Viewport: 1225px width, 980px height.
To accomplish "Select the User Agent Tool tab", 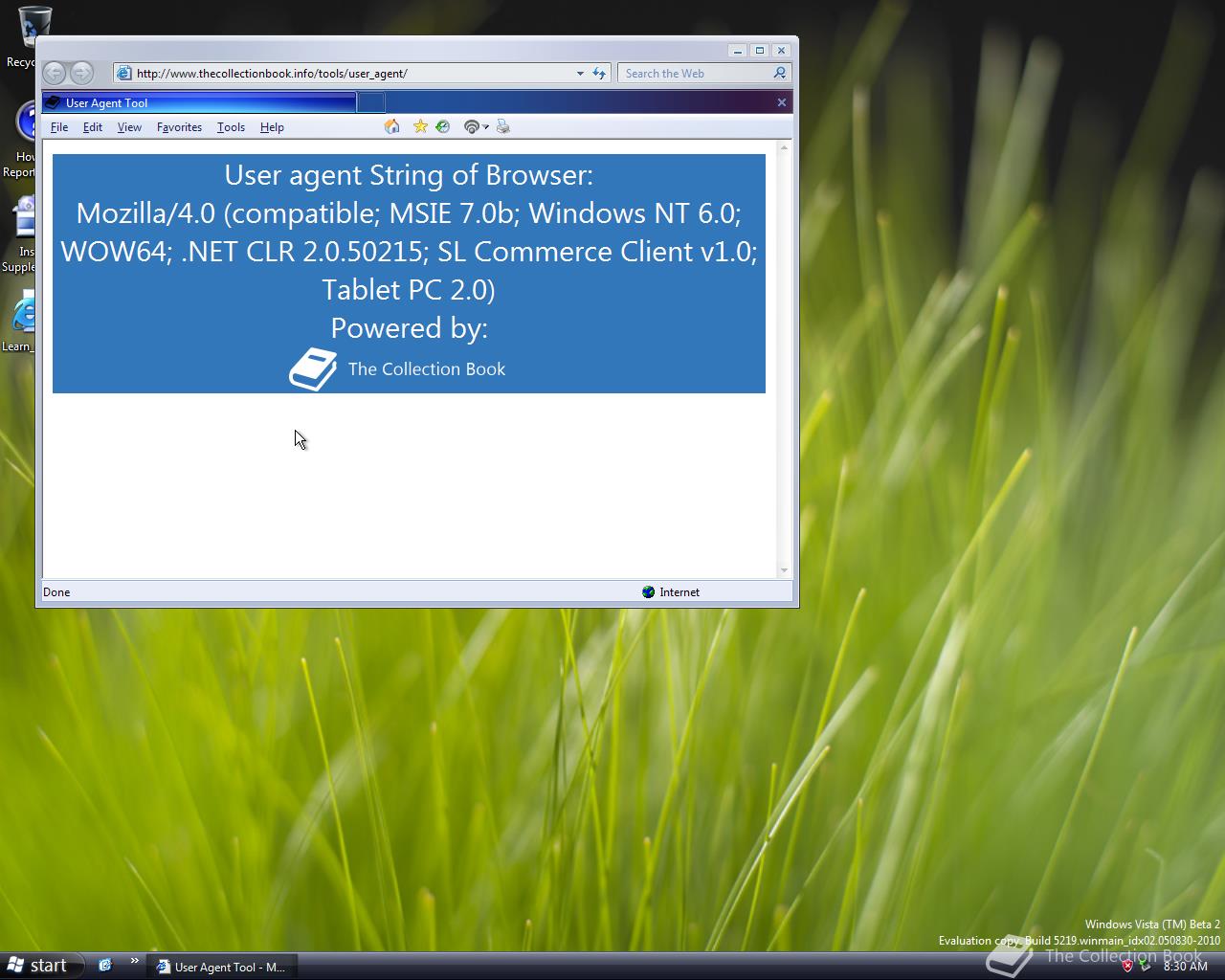I will pyautogui.click(x=199, y=102).
